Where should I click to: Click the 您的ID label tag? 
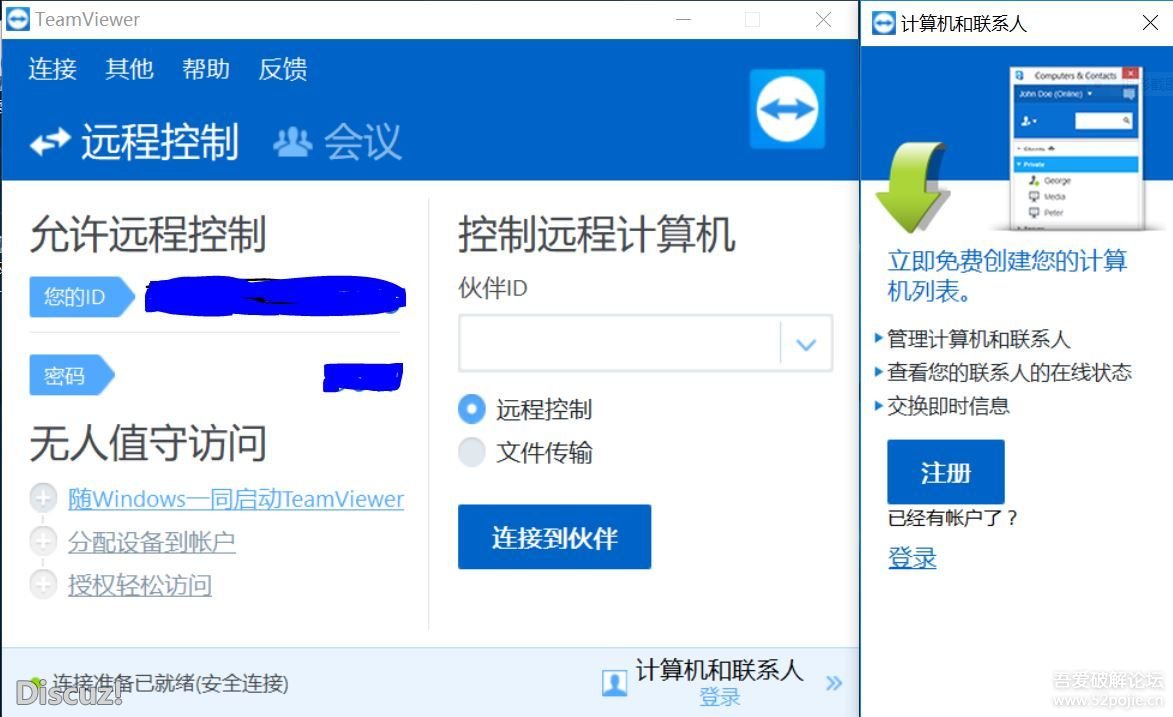pos(82,297)
